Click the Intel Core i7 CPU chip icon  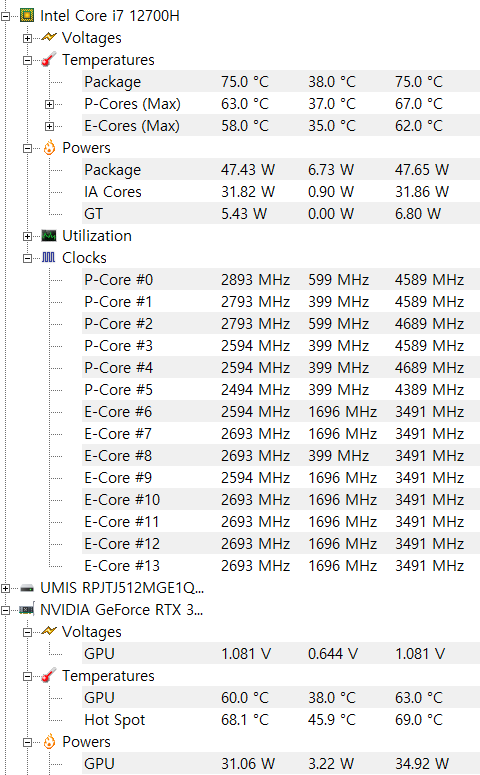point(27,16)
